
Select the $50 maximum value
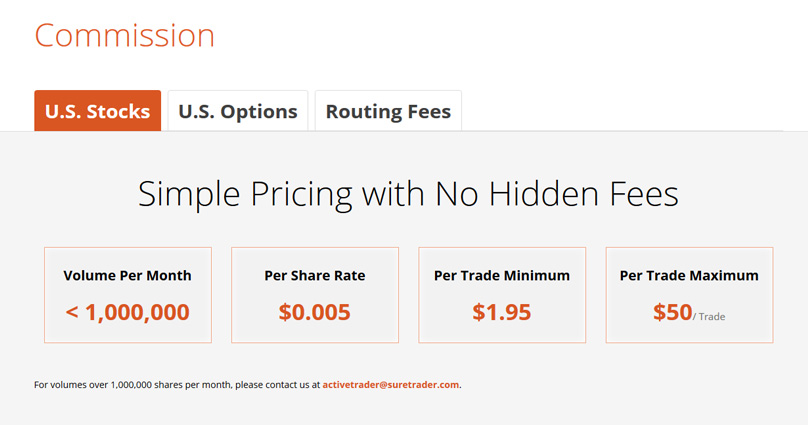672,312
